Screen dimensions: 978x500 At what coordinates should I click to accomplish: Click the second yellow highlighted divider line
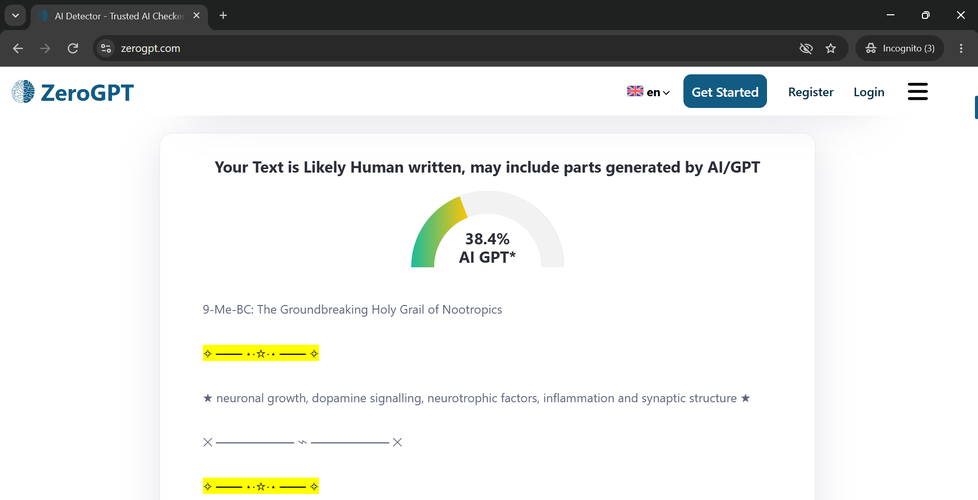(x=261, y=486)
